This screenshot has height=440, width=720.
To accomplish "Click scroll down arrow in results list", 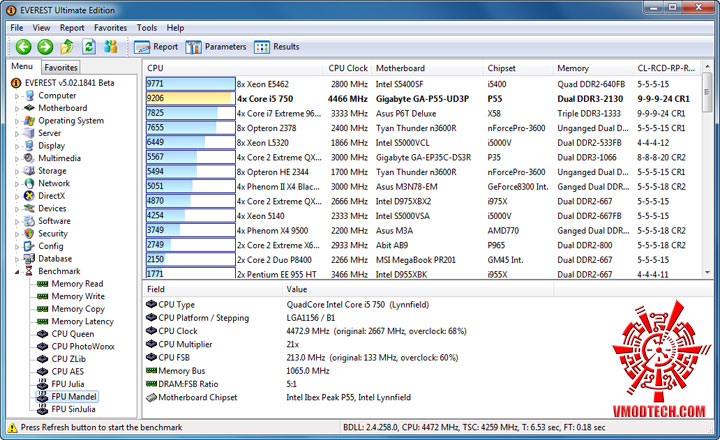I will coord(707,273).
